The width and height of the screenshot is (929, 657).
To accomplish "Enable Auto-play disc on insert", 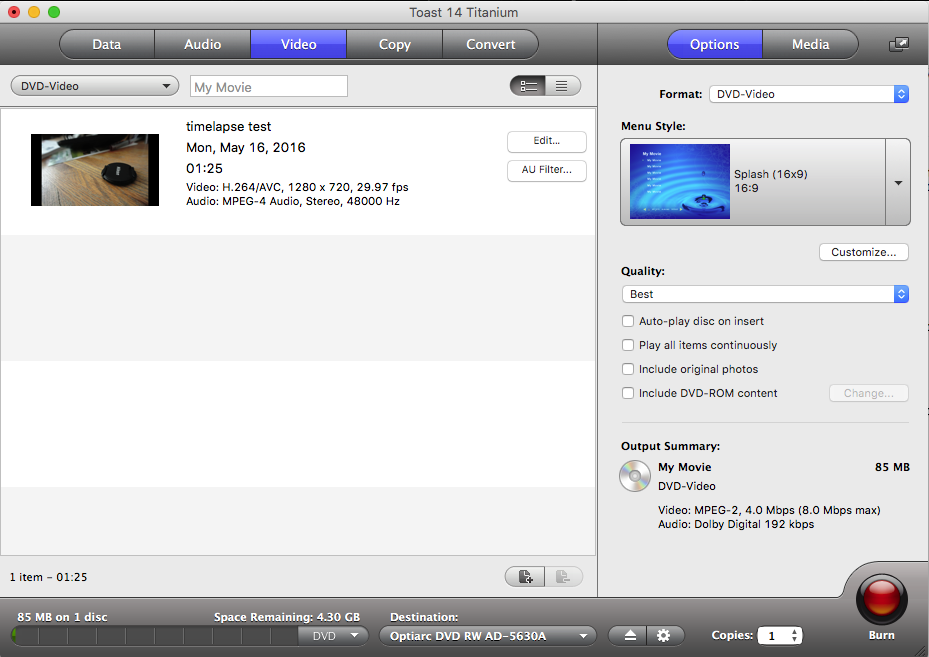I will 628,321.
